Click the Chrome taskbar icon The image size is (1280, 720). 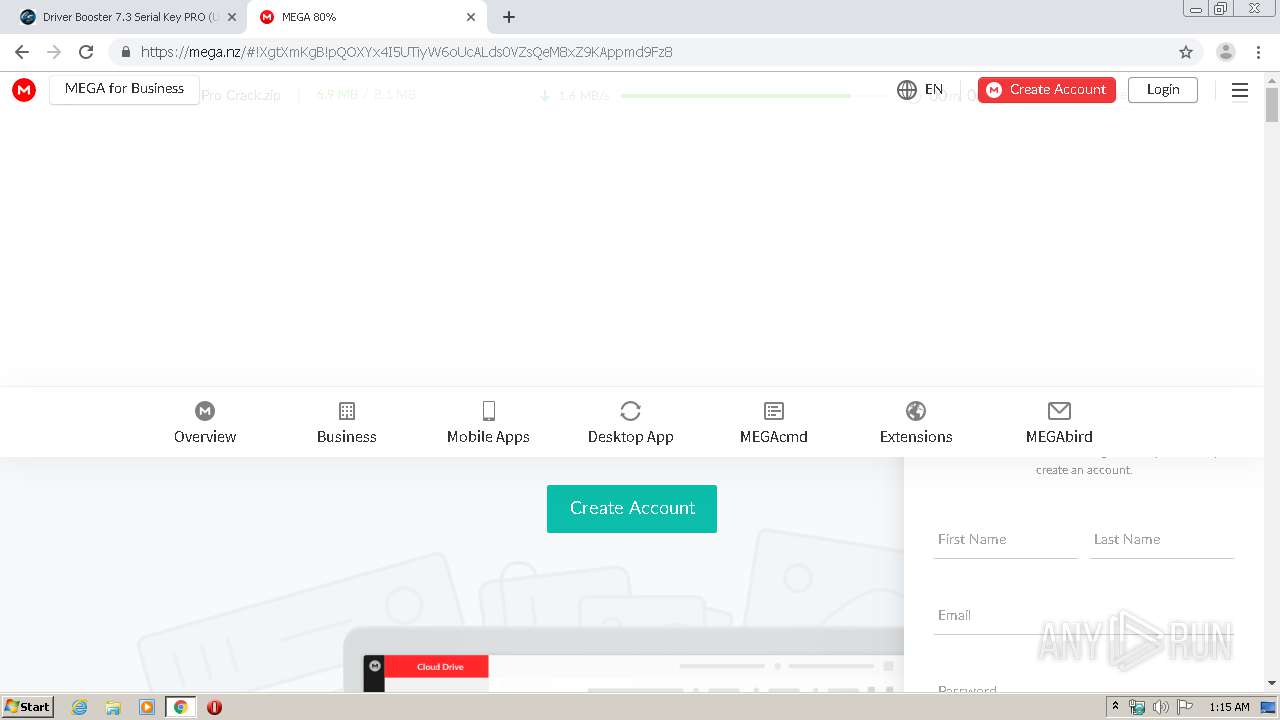[x=181, y=707]
